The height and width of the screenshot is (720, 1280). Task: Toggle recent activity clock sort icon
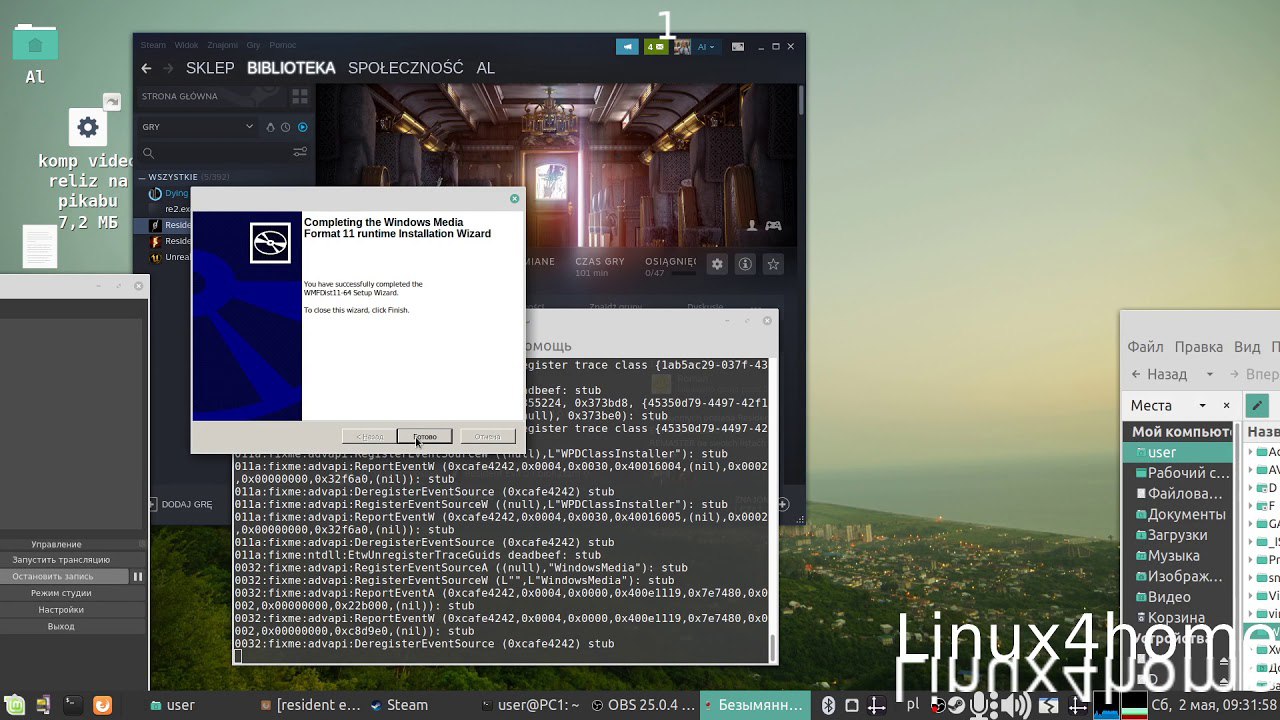click(285, 127)
